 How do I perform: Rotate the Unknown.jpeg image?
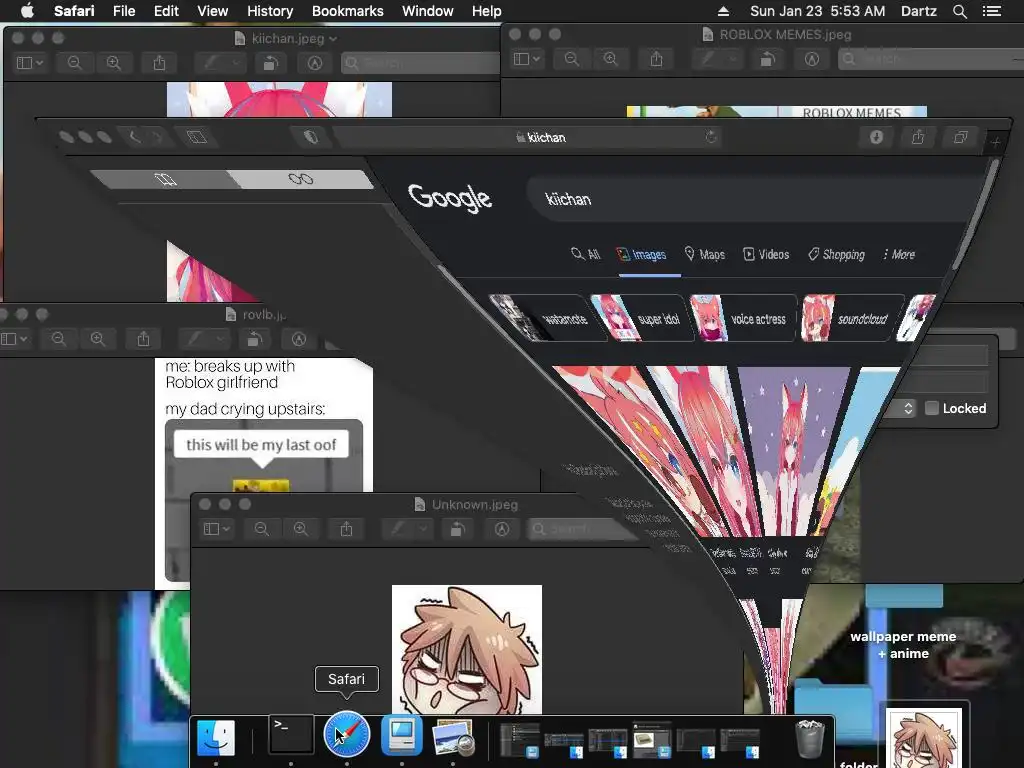coord(458,528)
